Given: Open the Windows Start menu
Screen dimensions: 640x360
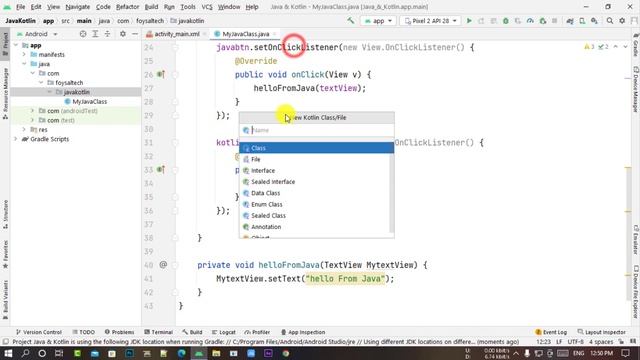Looking at the screenshot, I should [x=8, y=353].
